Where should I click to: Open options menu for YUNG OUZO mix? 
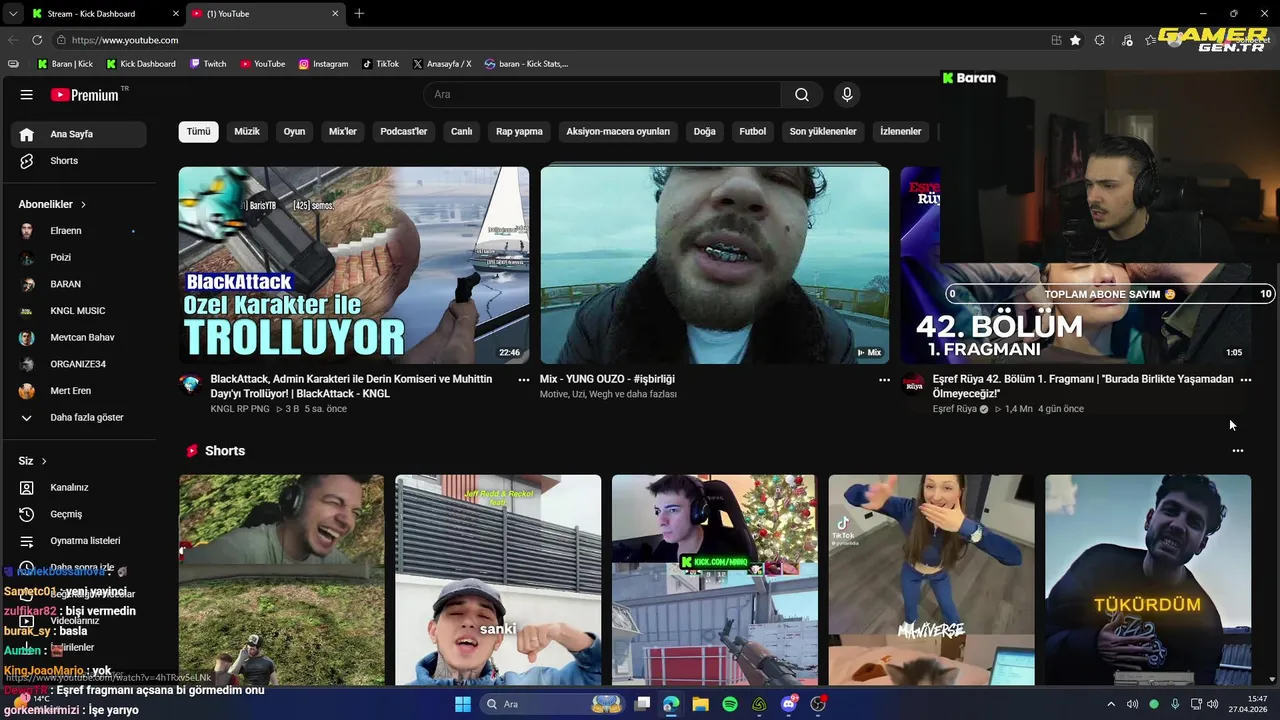pyautogui.click(x=884, y=380)
